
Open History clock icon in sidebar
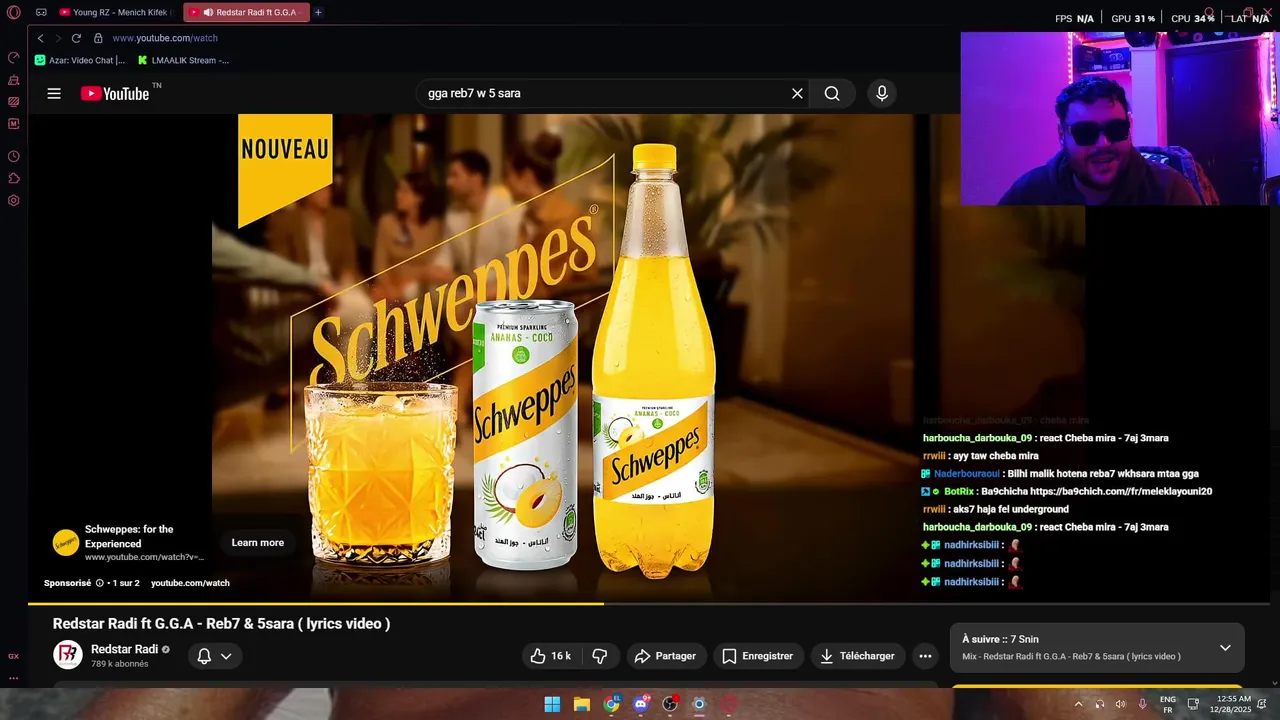pos(14,157)
